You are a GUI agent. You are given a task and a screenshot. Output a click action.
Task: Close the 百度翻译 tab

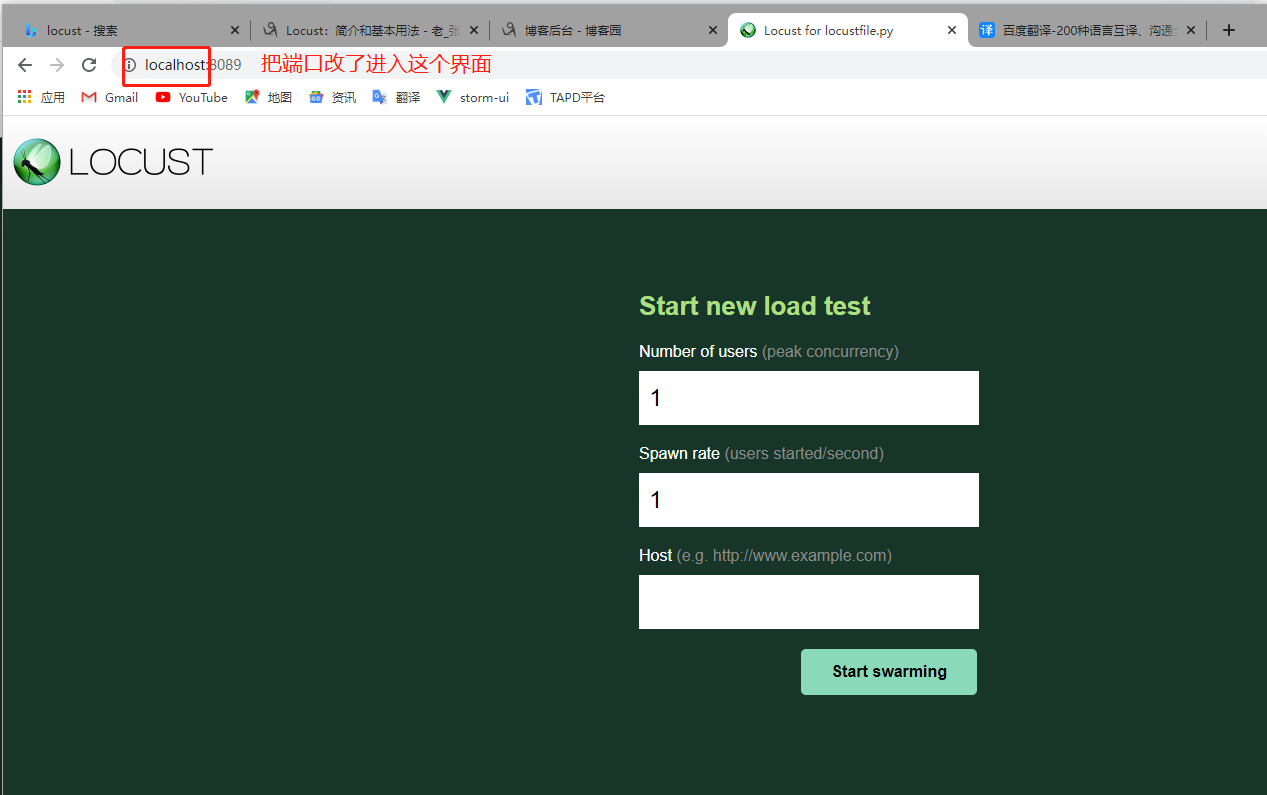pyautogui.click(x=1191, y=30)
